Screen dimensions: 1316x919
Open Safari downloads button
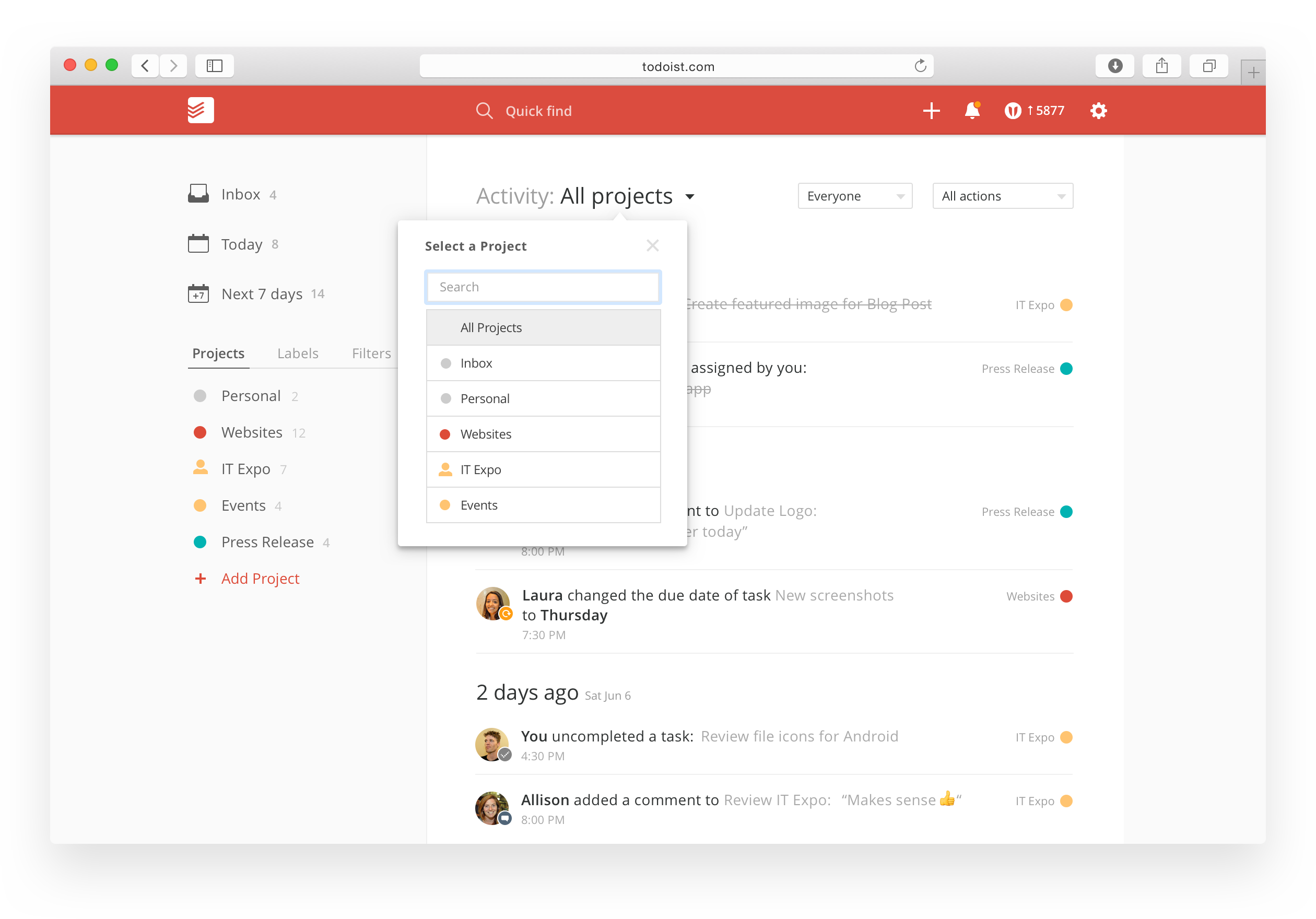pos(1115,66)
